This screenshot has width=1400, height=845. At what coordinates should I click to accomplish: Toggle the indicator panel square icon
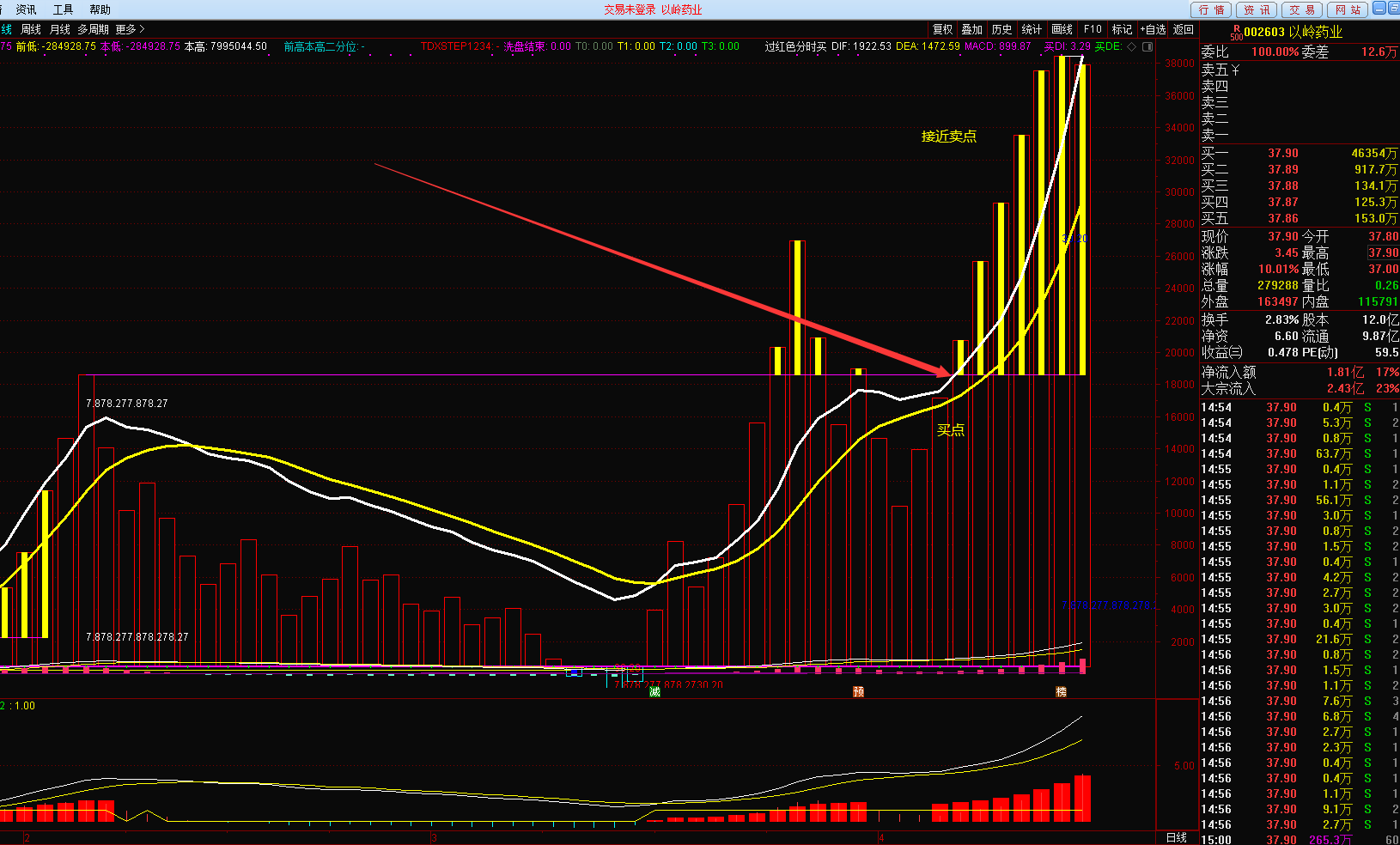tap(1147, 46)
